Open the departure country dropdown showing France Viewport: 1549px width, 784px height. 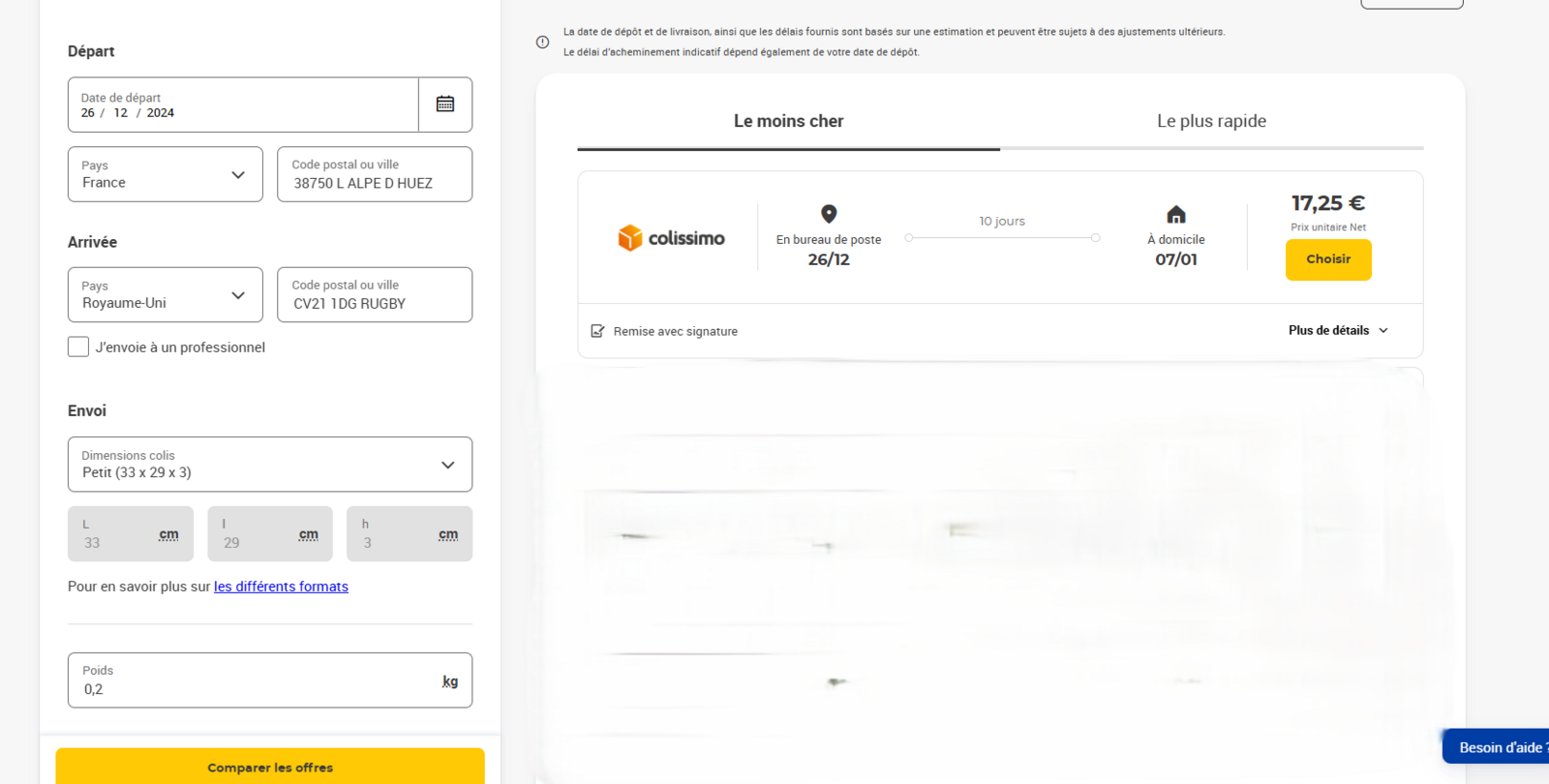[166, 174]
